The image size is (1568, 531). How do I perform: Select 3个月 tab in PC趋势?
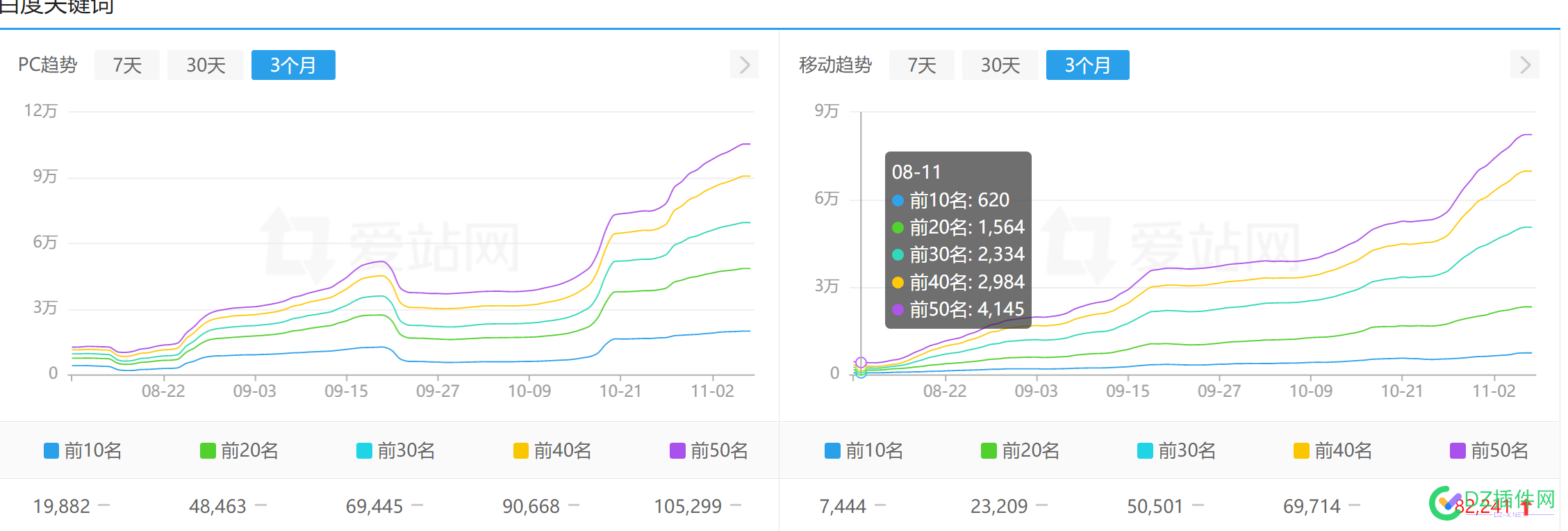[x=293, y=65]
